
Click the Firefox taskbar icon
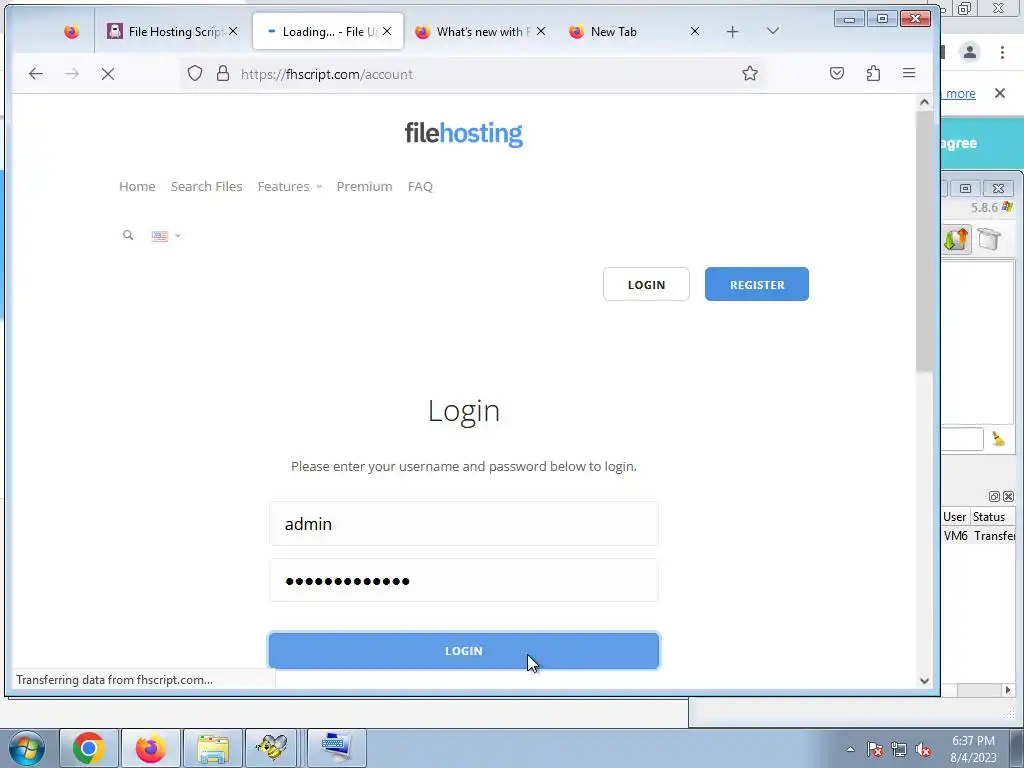click(x=151, y=748)
